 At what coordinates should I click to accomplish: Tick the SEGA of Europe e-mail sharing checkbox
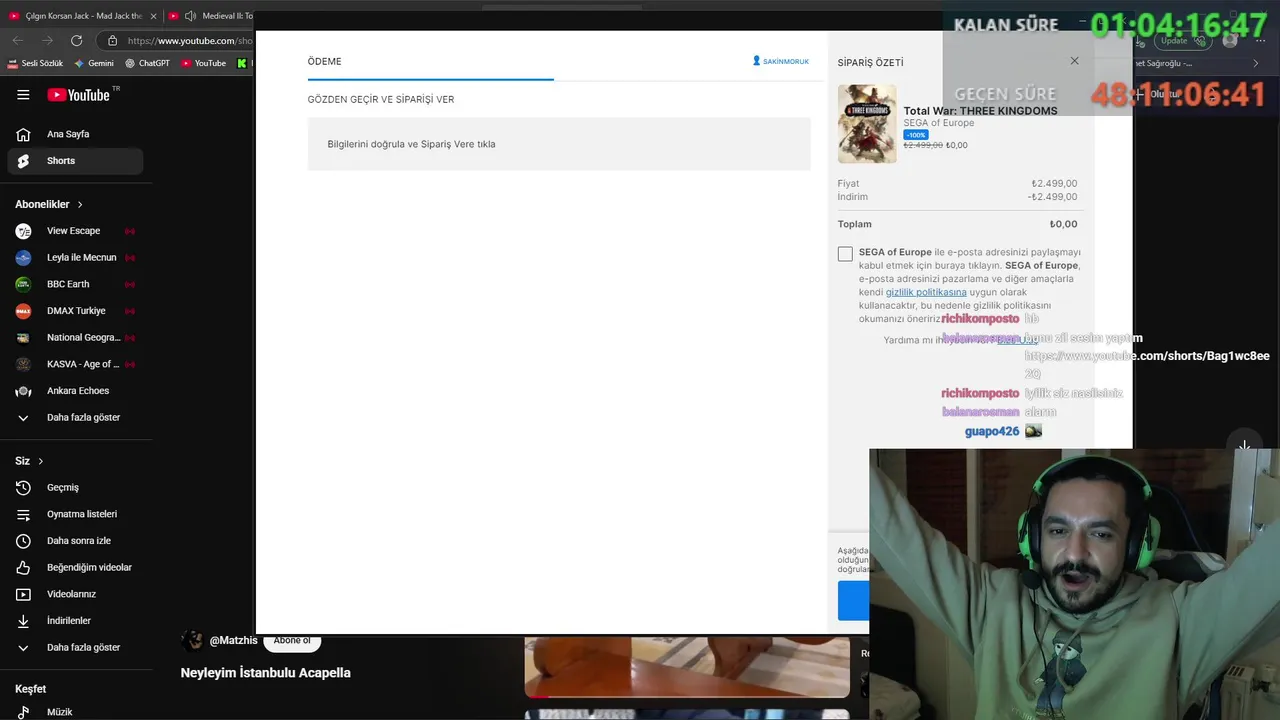tap(845, 254)
